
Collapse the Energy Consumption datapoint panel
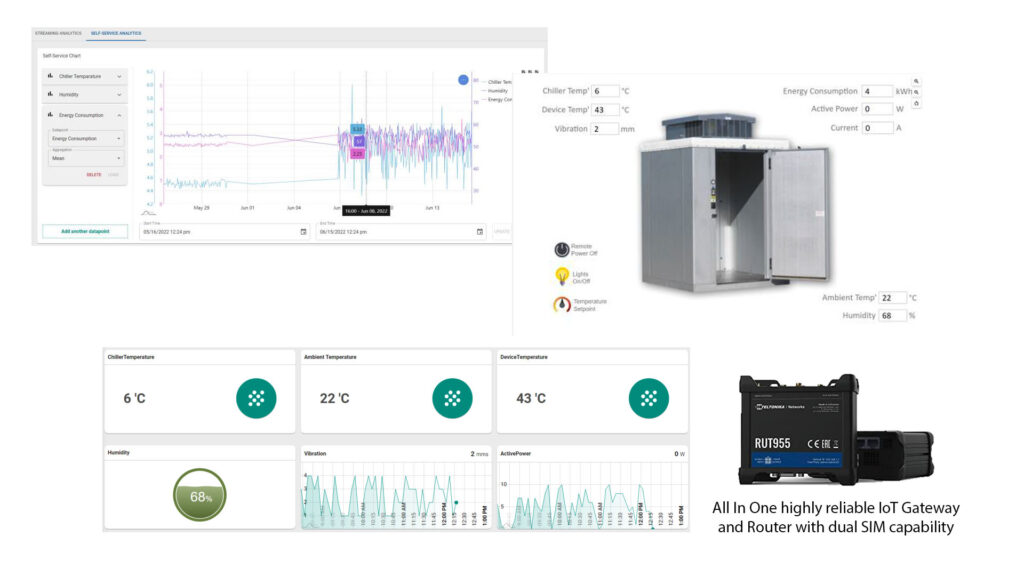coord(120,115)
